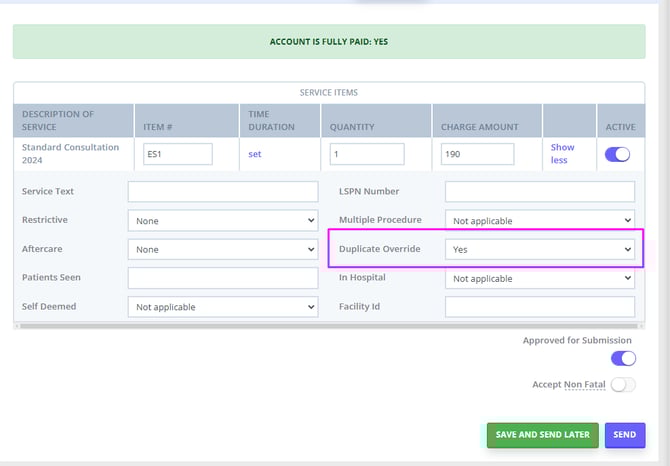Toggle the Approved for Submission switch
This screenshot has width=670, height=466.
[x=622, y=358]
